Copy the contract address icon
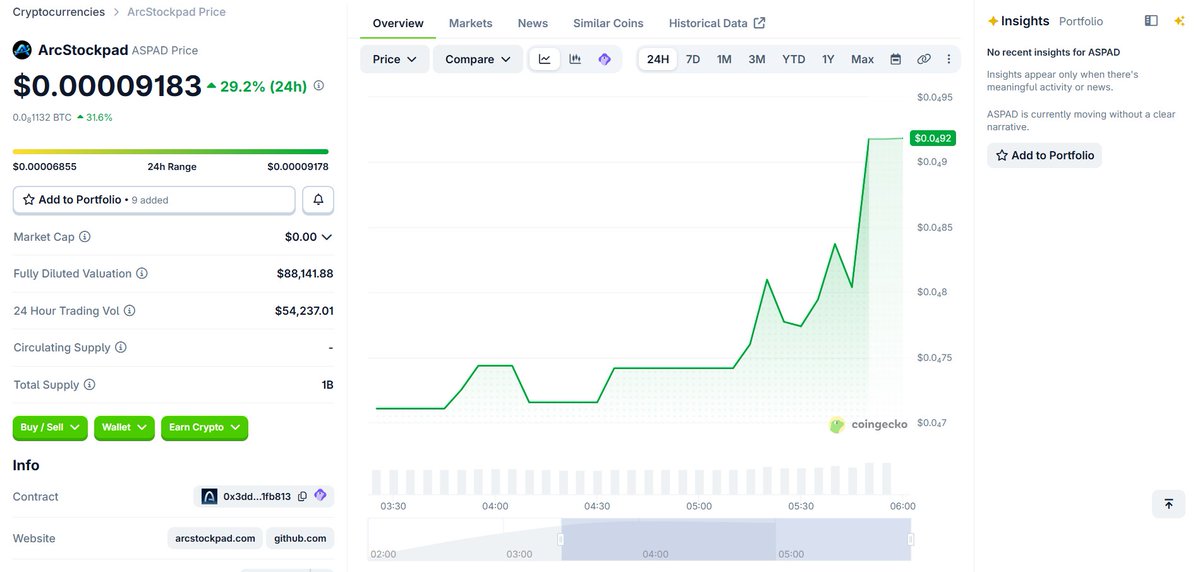 pos(303,496)
